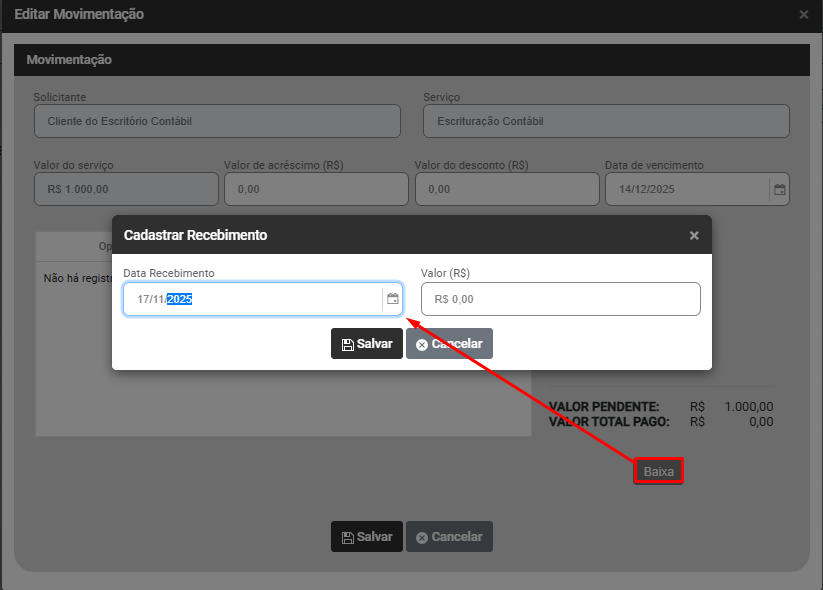Click the highlighted year 2025 in date
The image size is (823, 590).
(179, 299)
